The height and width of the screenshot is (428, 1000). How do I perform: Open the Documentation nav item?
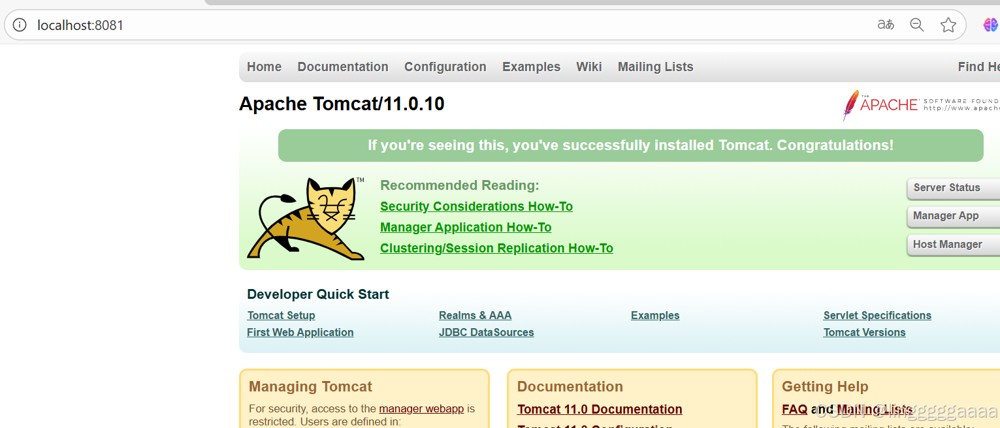[x=342, y=67]
